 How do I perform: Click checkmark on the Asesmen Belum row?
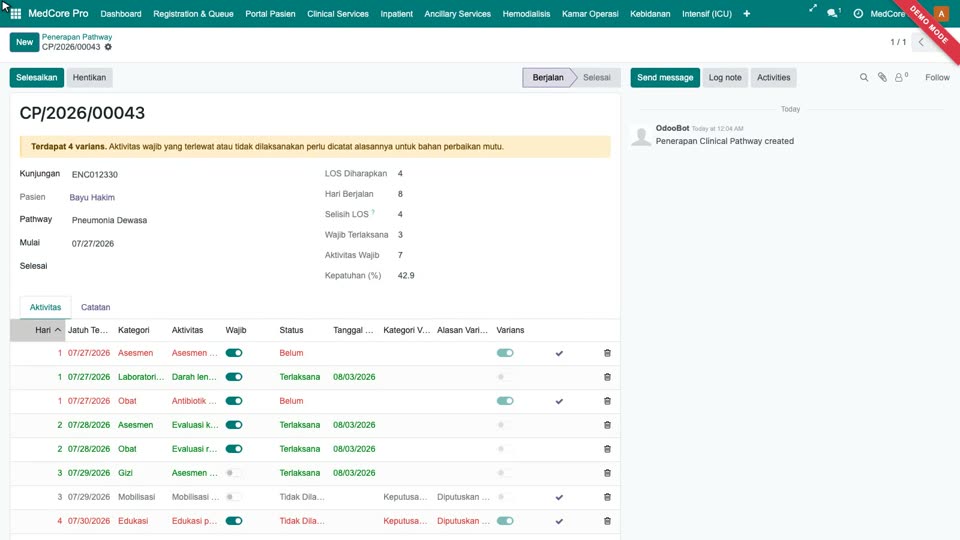tap(559, 353)
